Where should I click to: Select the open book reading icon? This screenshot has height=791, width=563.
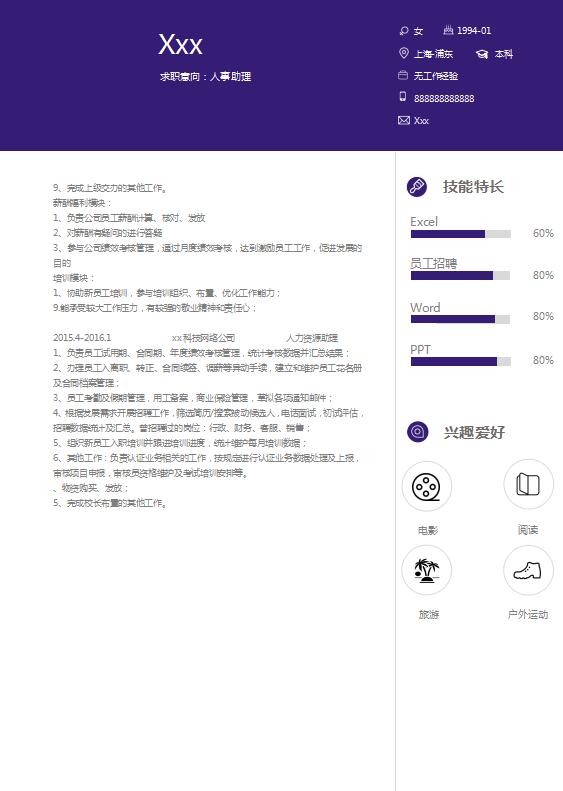528,485
